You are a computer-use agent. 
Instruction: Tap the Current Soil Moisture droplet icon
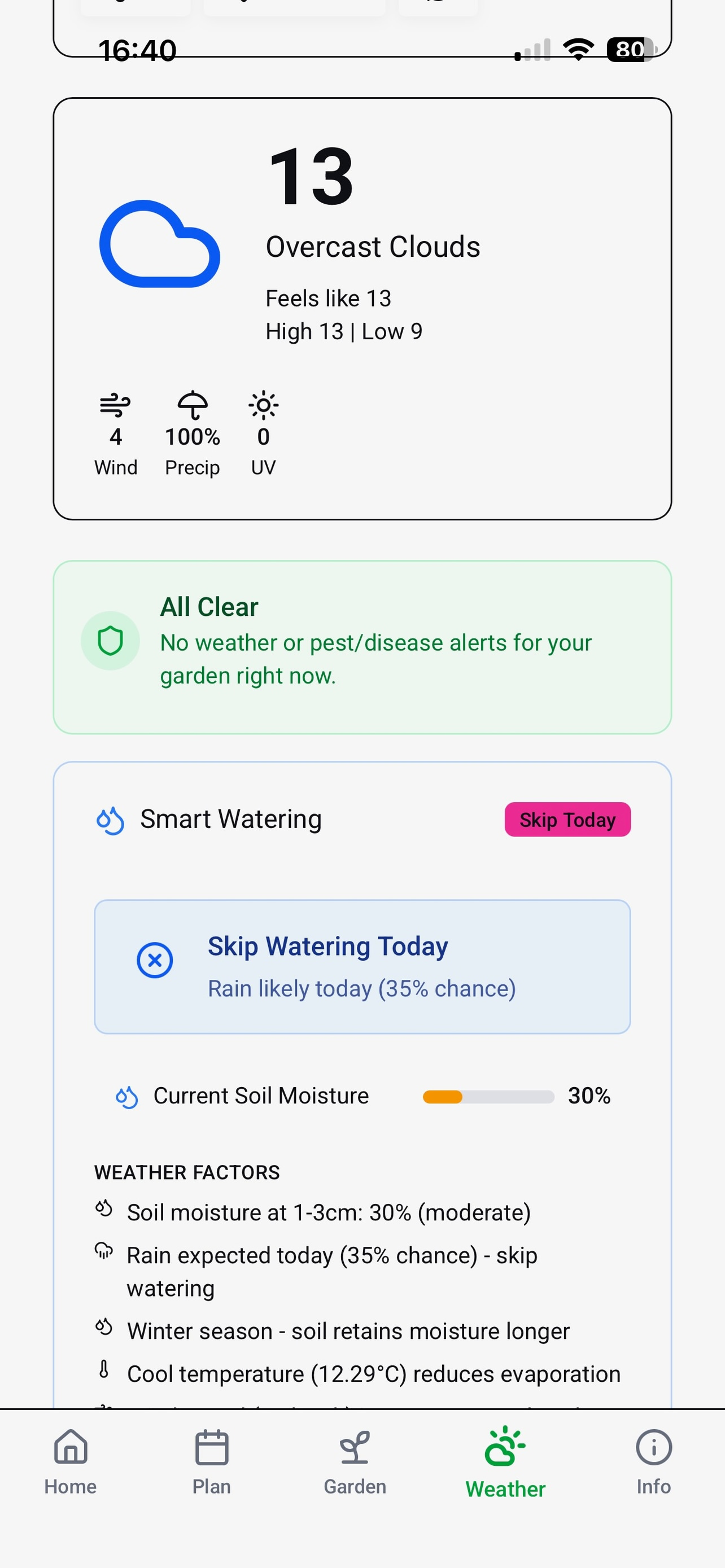coord(126,1097)
